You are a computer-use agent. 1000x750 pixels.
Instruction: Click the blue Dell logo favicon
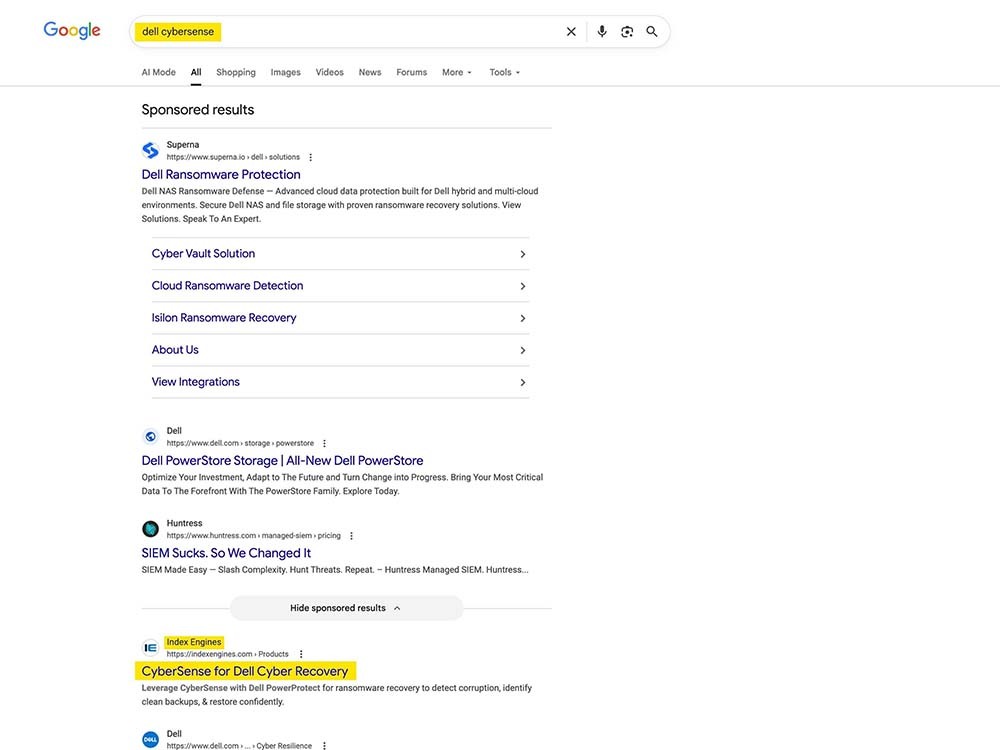(151, 740)
